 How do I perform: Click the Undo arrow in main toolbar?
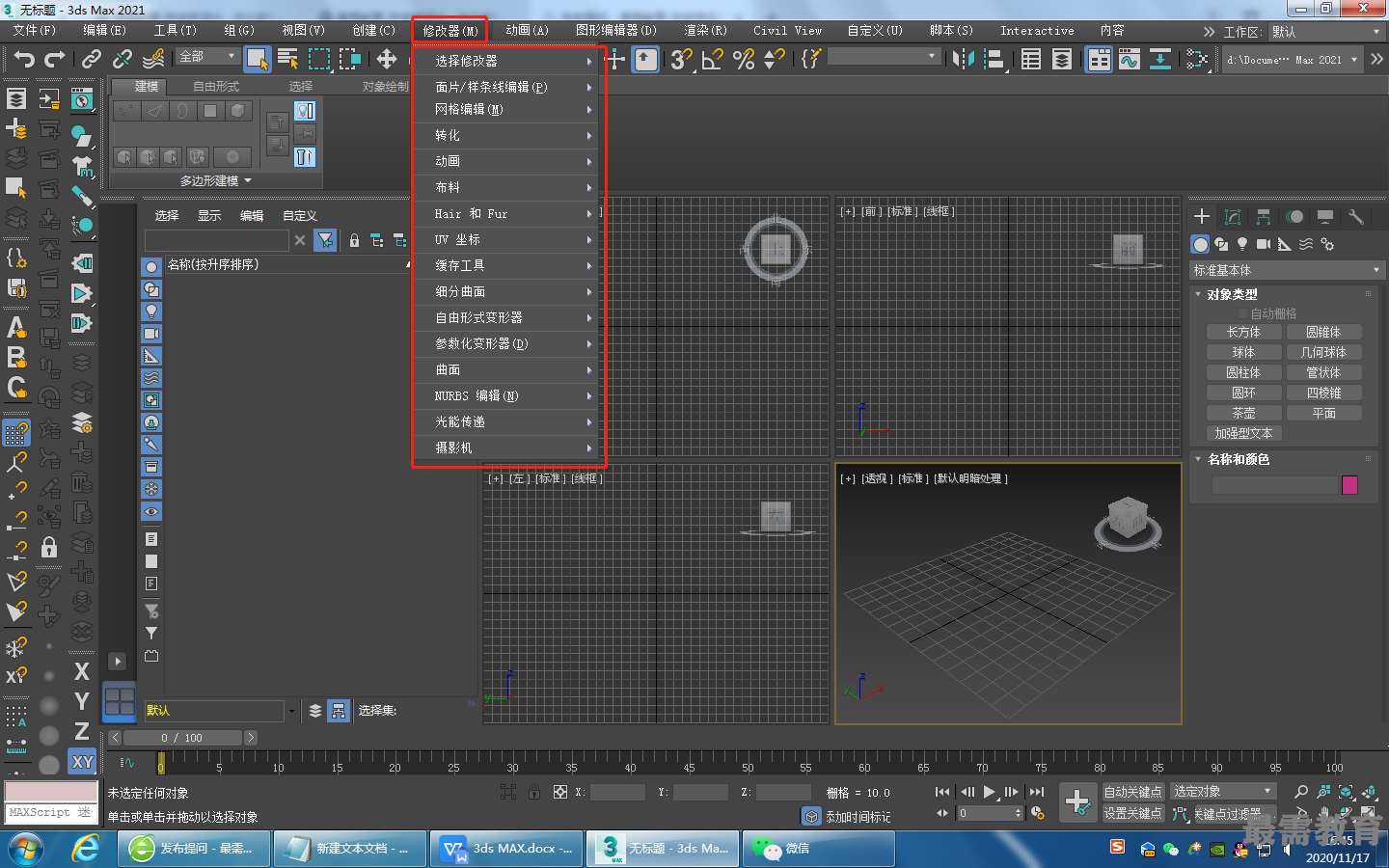(x=24, y=60)
